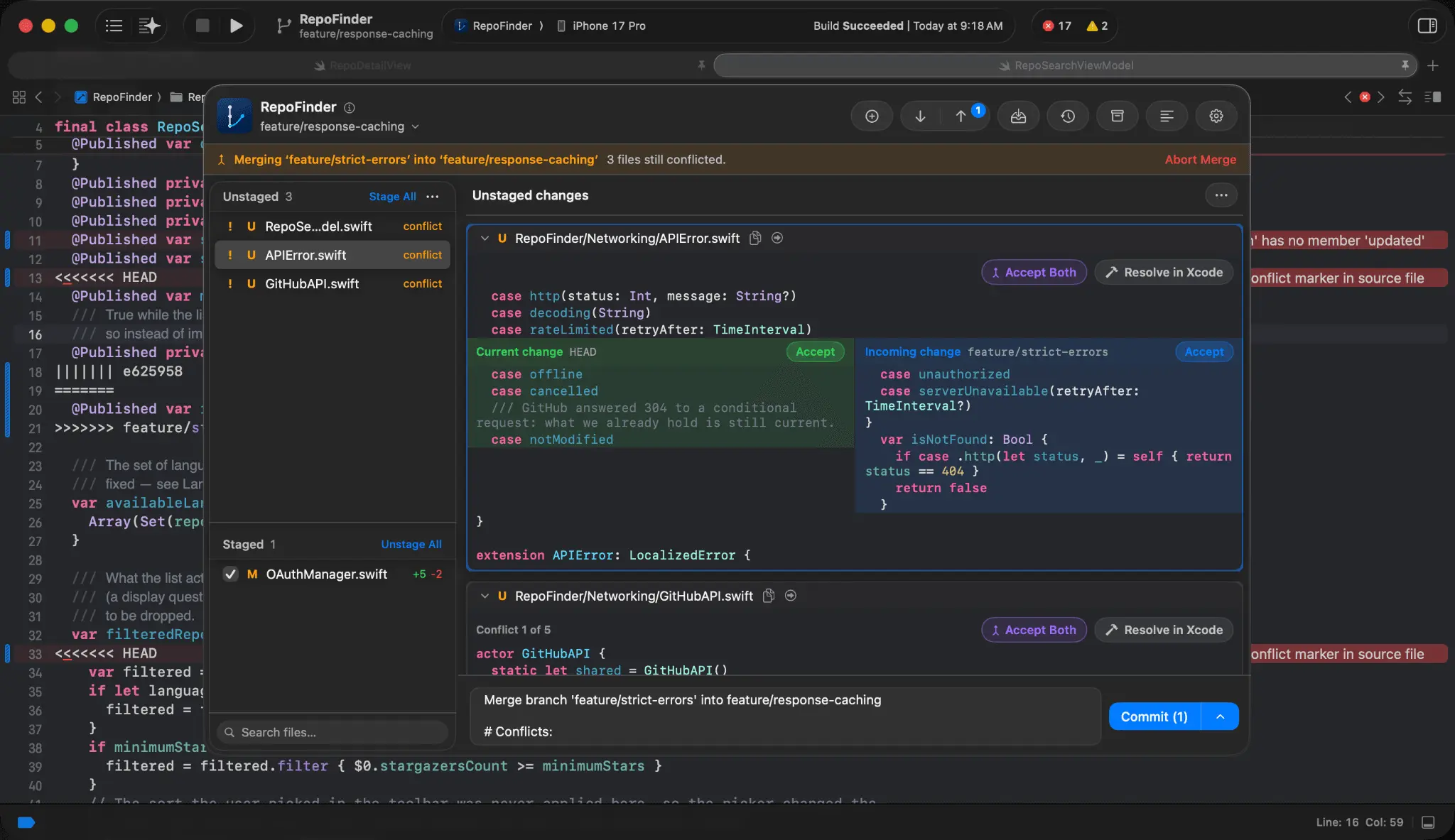The height and width of the screenshot is (840, 1455).
Task: Select RepoSe...del.swift in the unstaged list
Action: click(x=333, y=227)
